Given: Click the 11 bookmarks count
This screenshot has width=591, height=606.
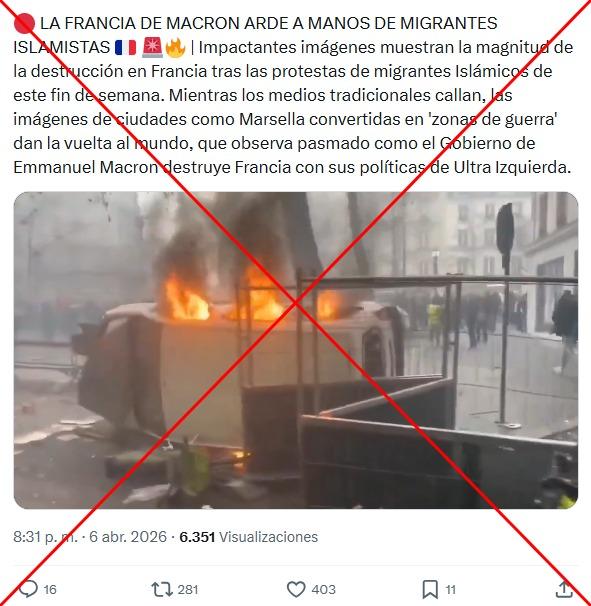Looking at the screenshot, I should [451, 590].
